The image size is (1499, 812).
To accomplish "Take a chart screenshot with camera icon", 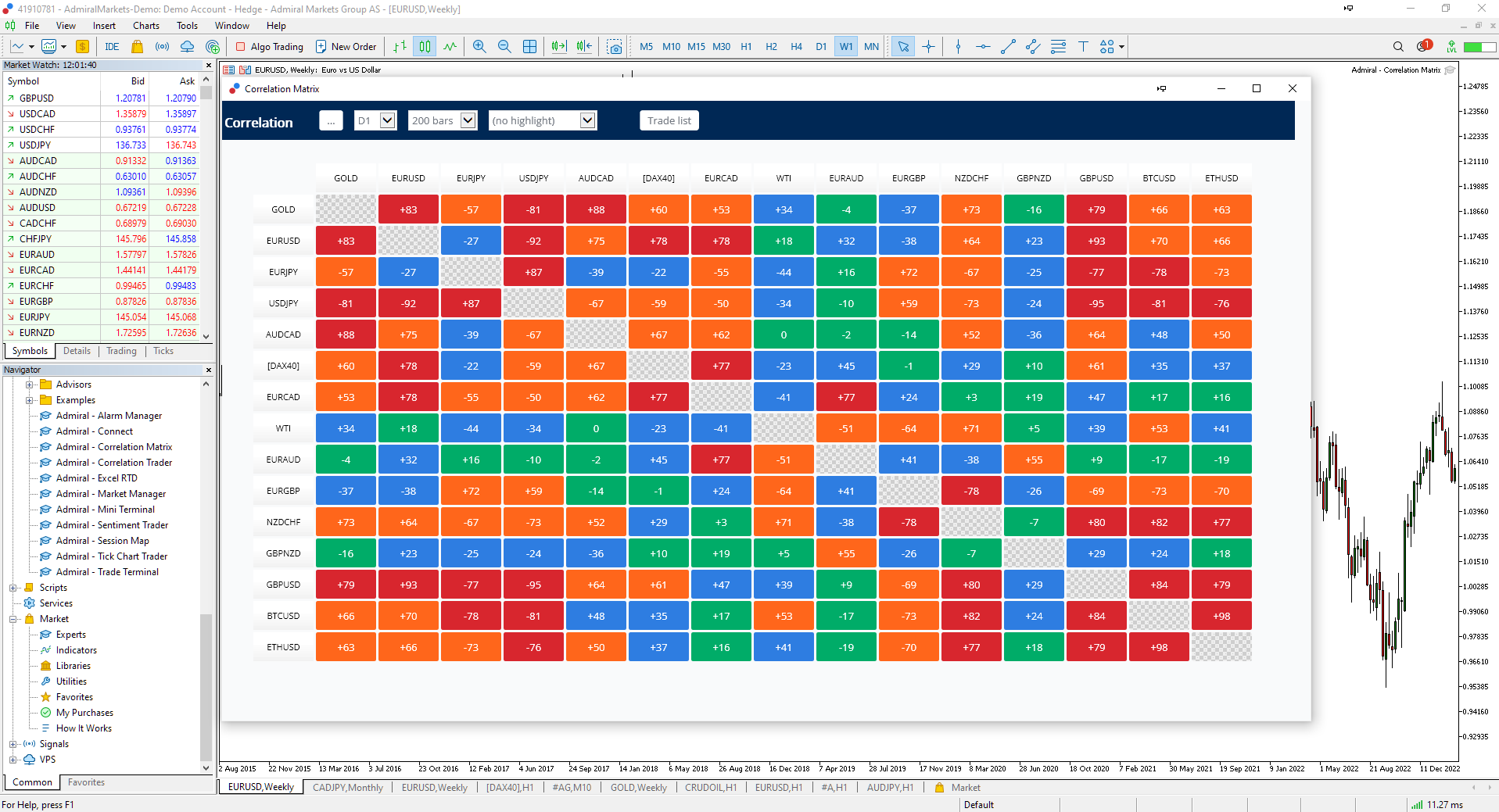I will point(615,47).
